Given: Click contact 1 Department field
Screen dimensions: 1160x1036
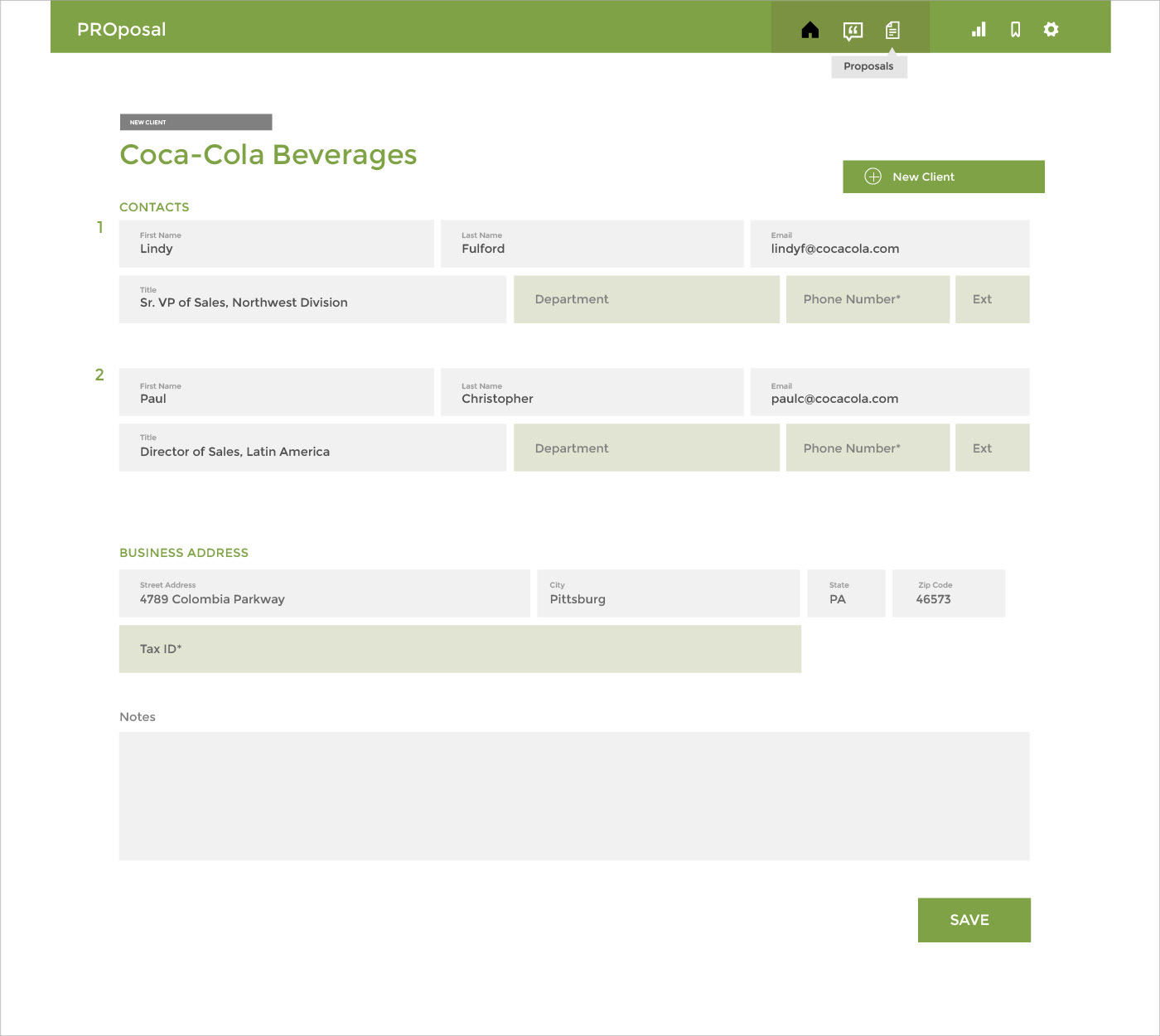Looking at the screenshot, I should point(646,299).
